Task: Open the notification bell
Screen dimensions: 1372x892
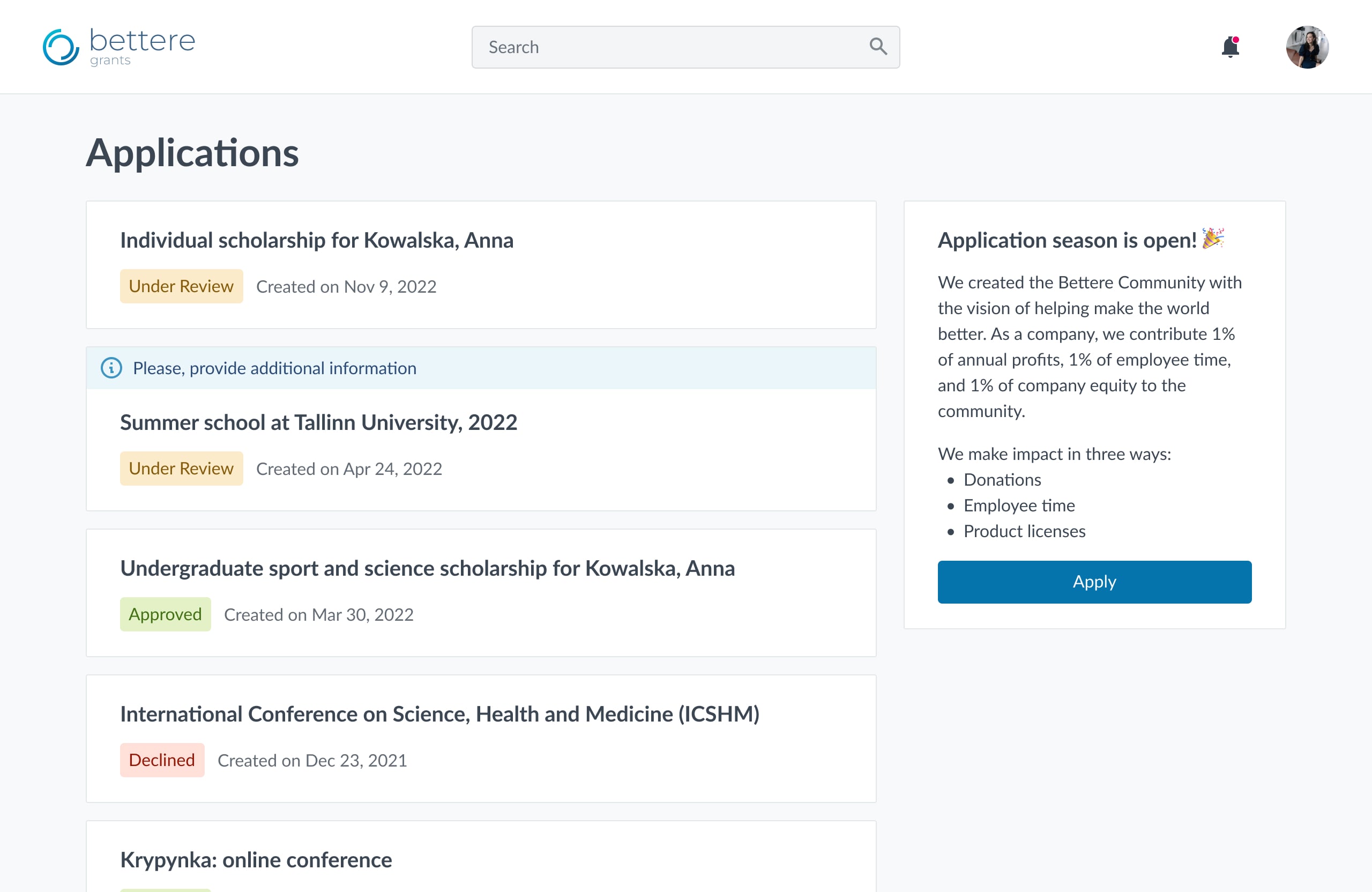Action: click(1231, 47)
